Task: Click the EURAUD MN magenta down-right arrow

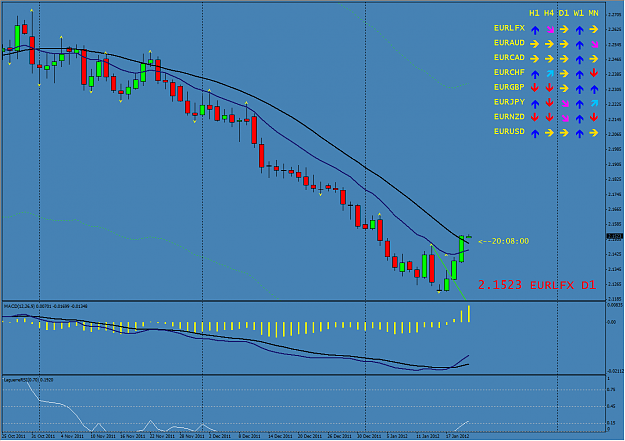Action: pos(594,44)
